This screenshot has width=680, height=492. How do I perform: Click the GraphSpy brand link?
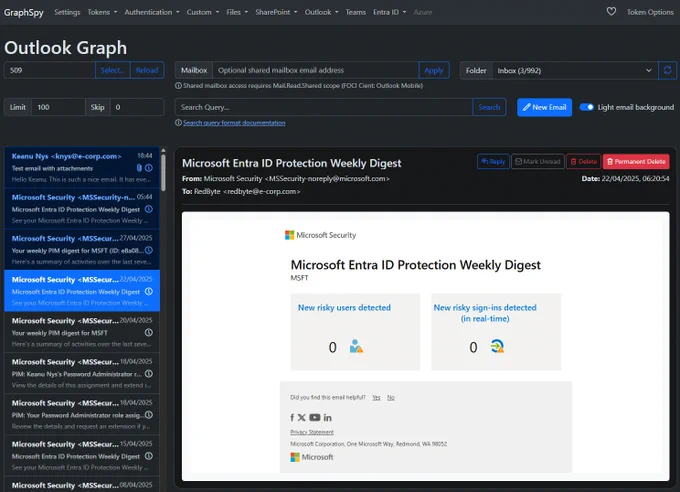coord(24,12)
